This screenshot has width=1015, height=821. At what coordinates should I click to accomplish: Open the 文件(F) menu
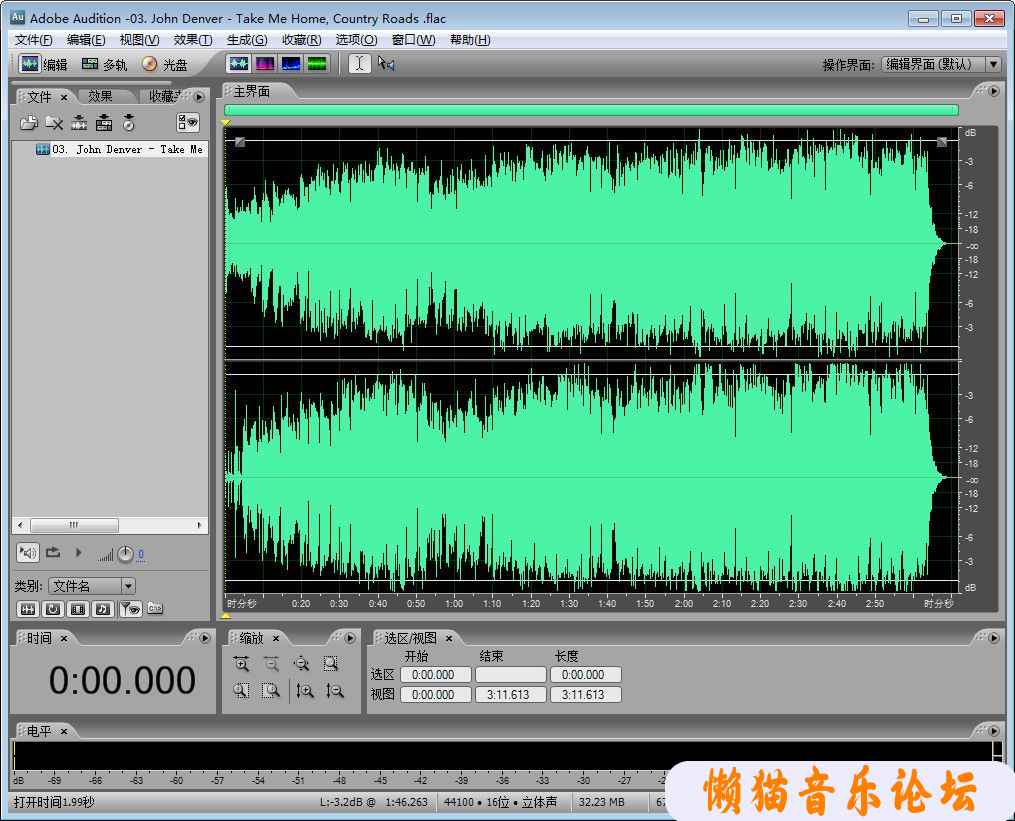34,40
